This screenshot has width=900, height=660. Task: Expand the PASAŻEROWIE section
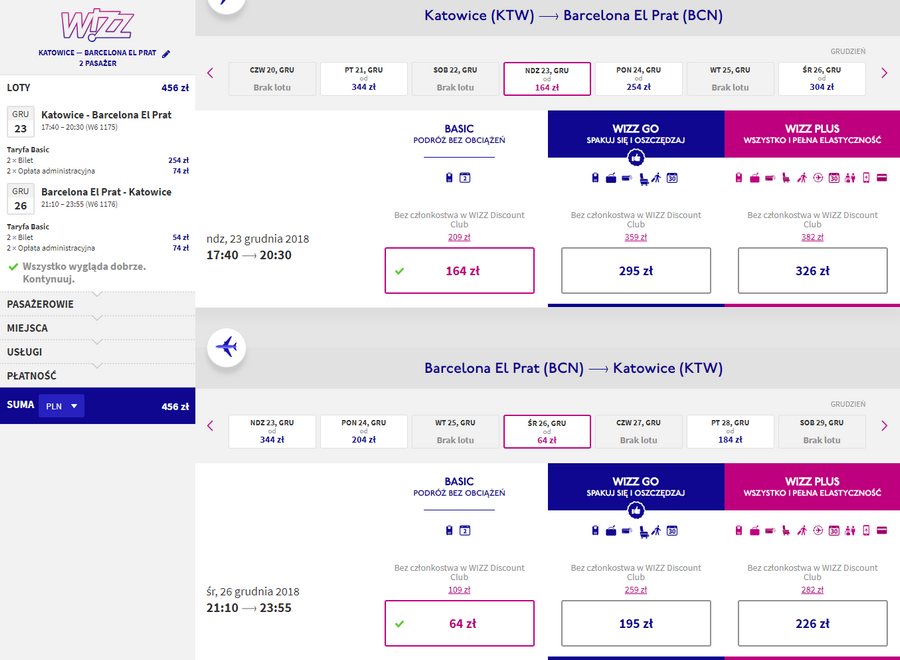click(x=98, y=304)
